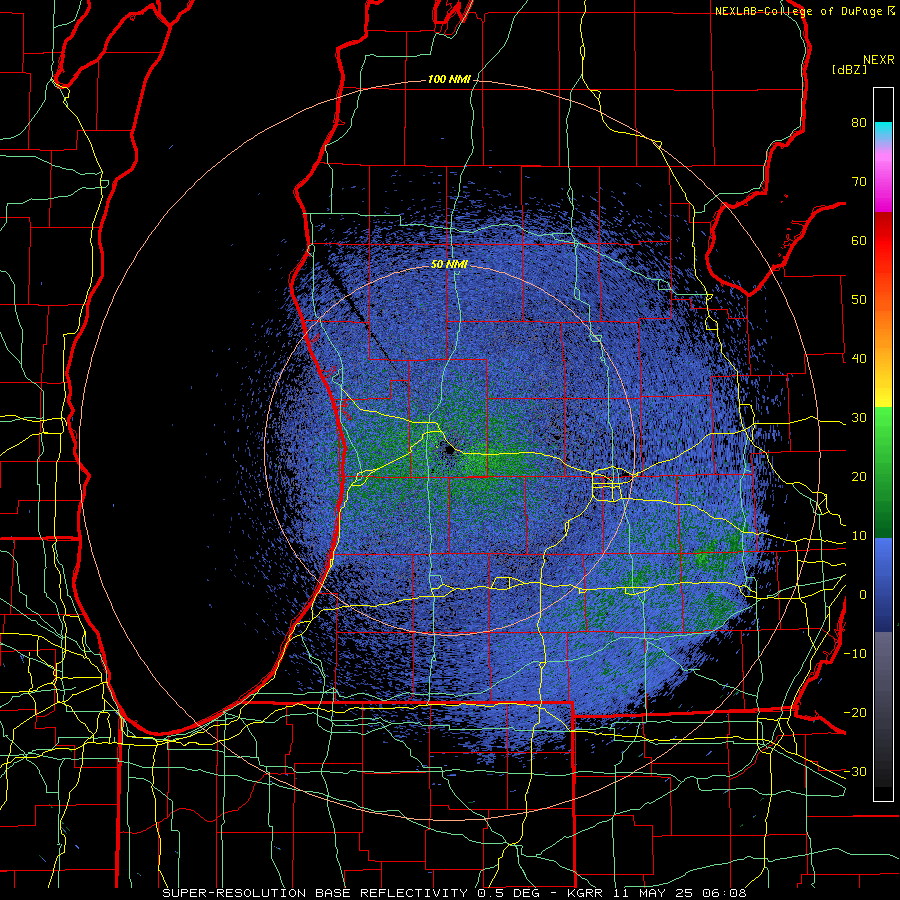The width and height of the screenshot is (900, 900).
Task: Click the NEXR label above color scale
Action: [x=879, y=60]
